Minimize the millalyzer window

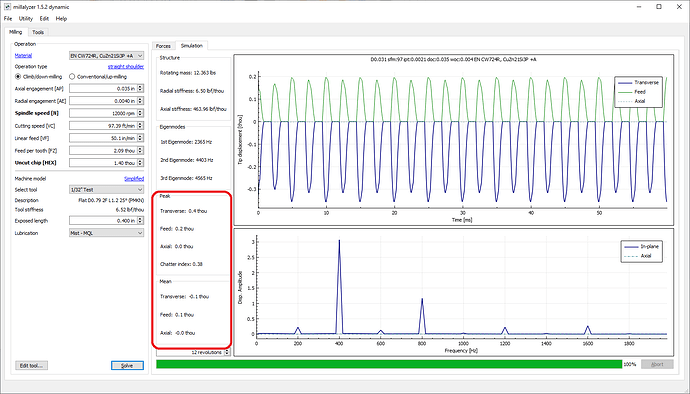(x=639, y=7)
